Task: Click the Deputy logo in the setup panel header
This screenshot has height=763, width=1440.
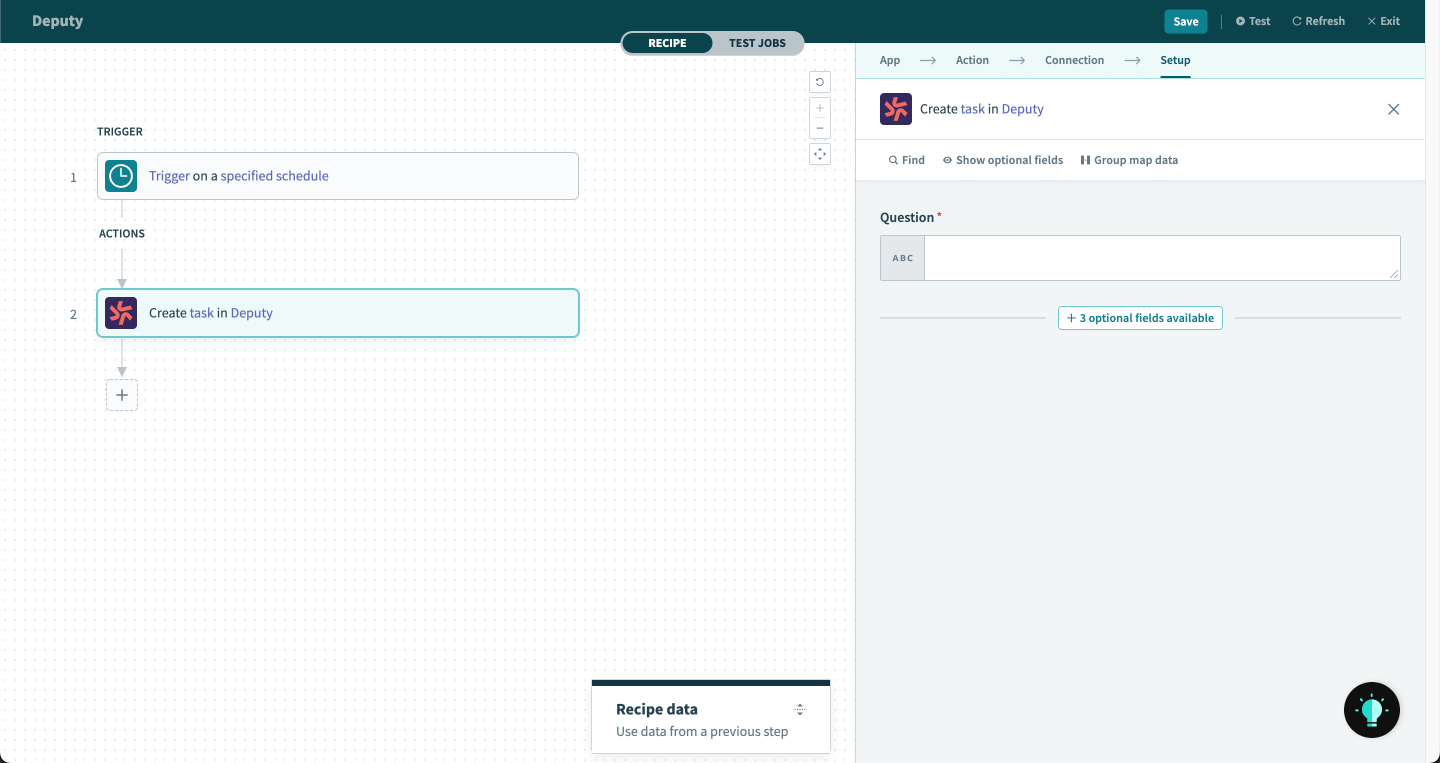Action: pos(895,108)
